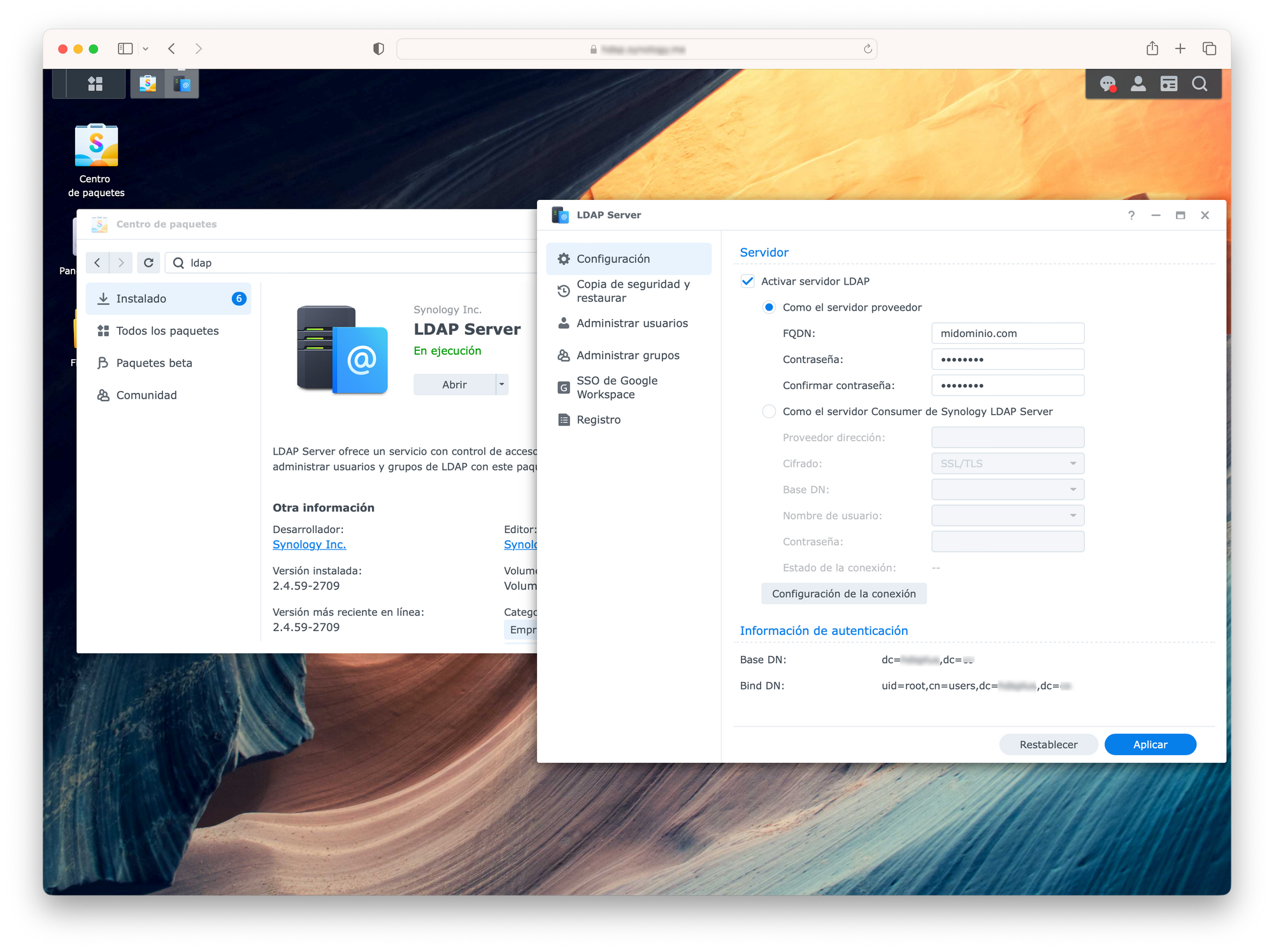The height and width of the screenshot is (952, 1274).
Task: Open Configuración de la conexión
Action: coord(843,593)
